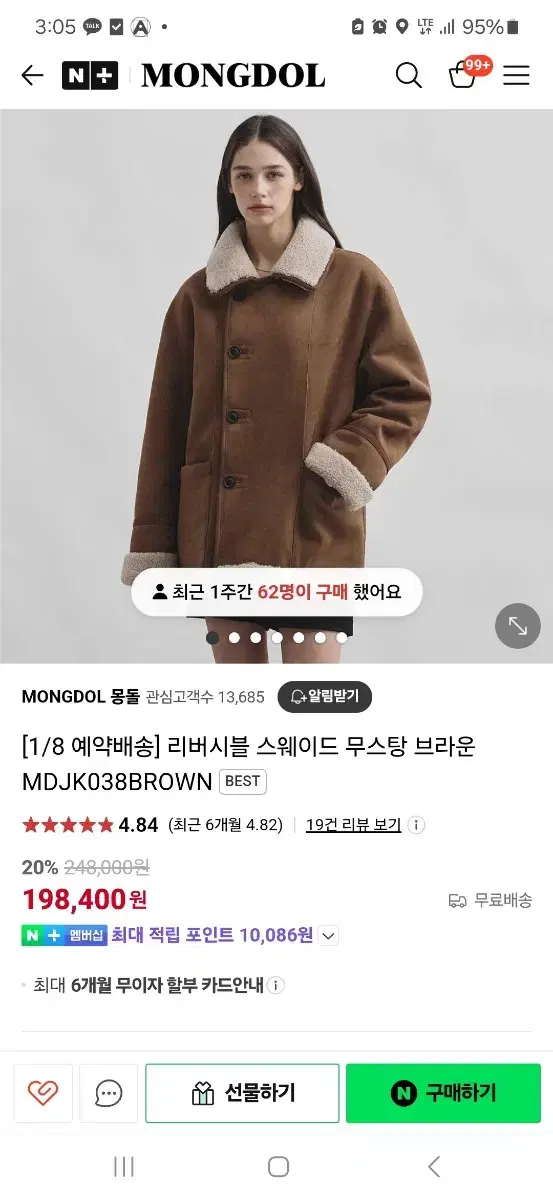Viewport: 553px width, 1200px height.
Task: Open the chat inquiry icon
Action: [x=109, y=1093]
